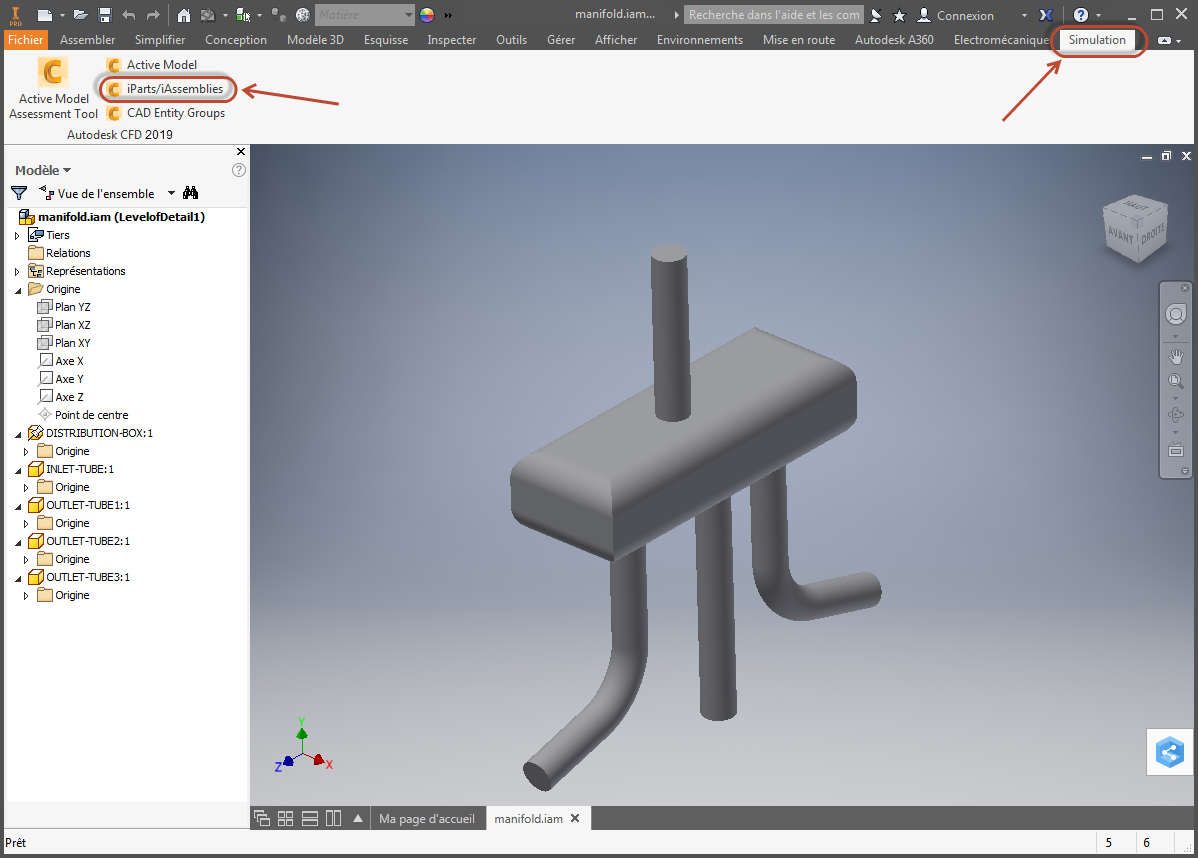Collapse the Origine folder in the tree
Viewport: 1198px width, 858px height.
tap(18, 290)
